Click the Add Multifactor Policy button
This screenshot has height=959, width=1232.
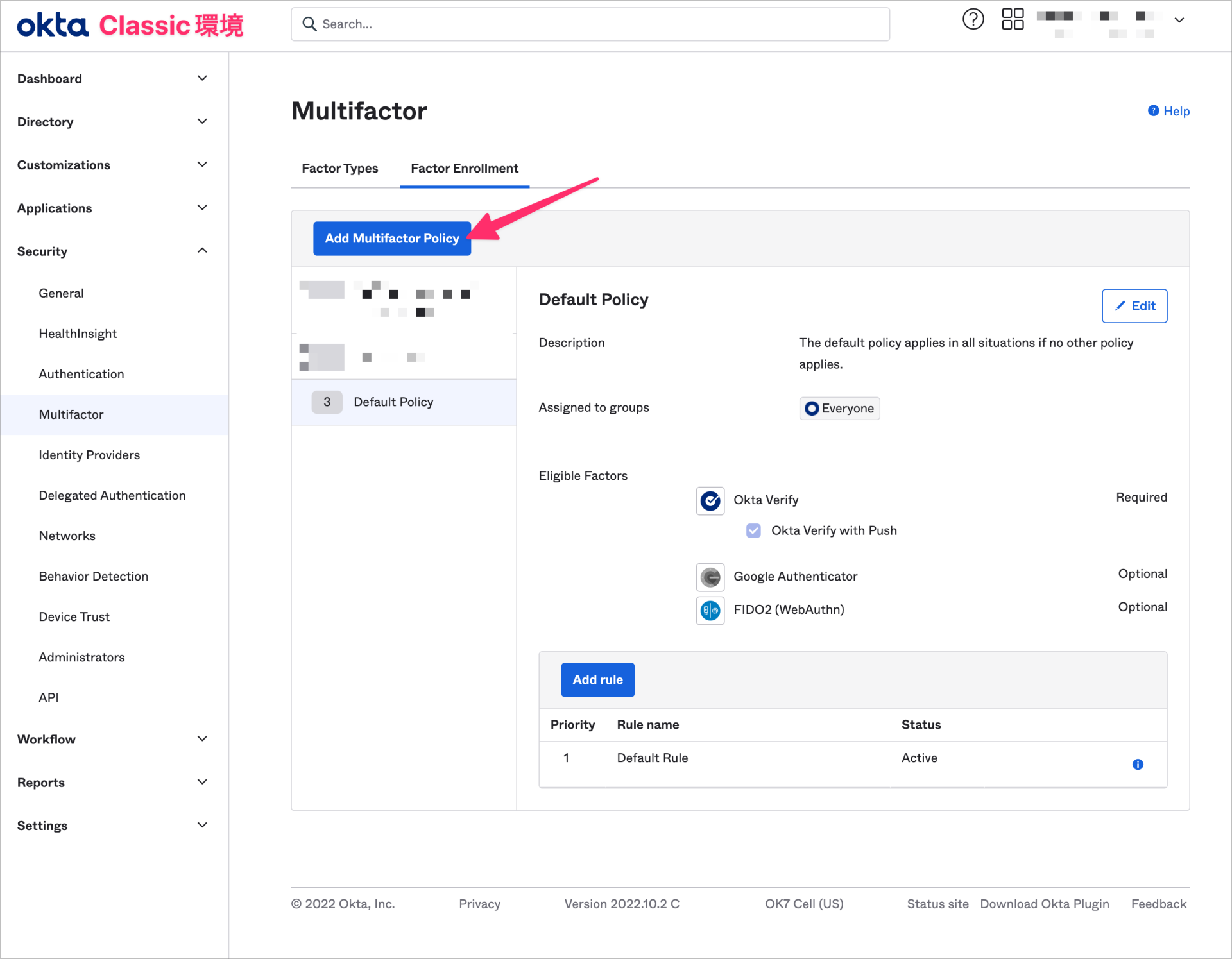coord(391,238)
